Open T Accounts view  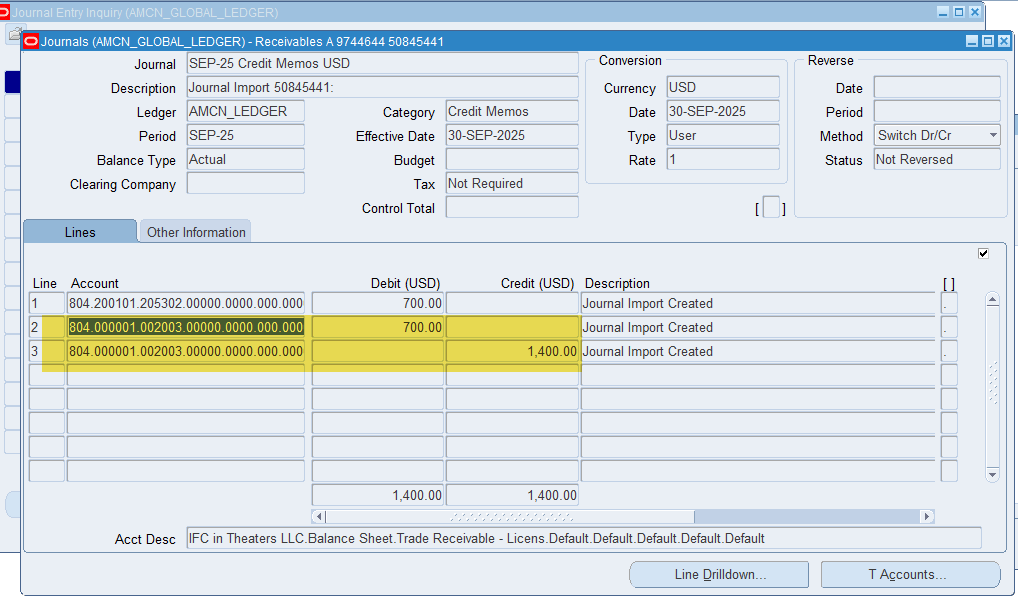pos(910,574)
